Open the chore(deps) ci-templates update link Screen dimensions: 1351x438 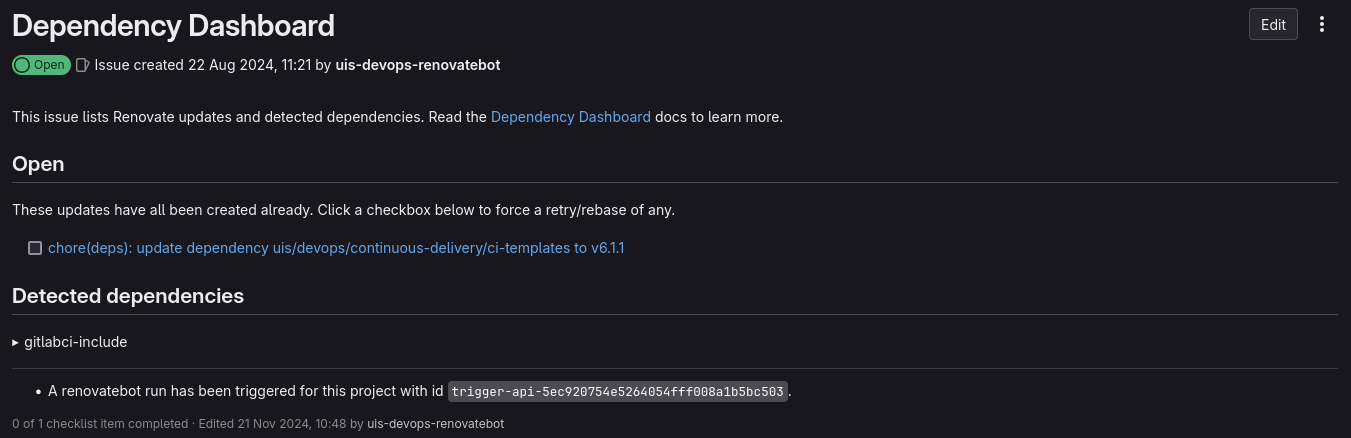tap(336, 248)
